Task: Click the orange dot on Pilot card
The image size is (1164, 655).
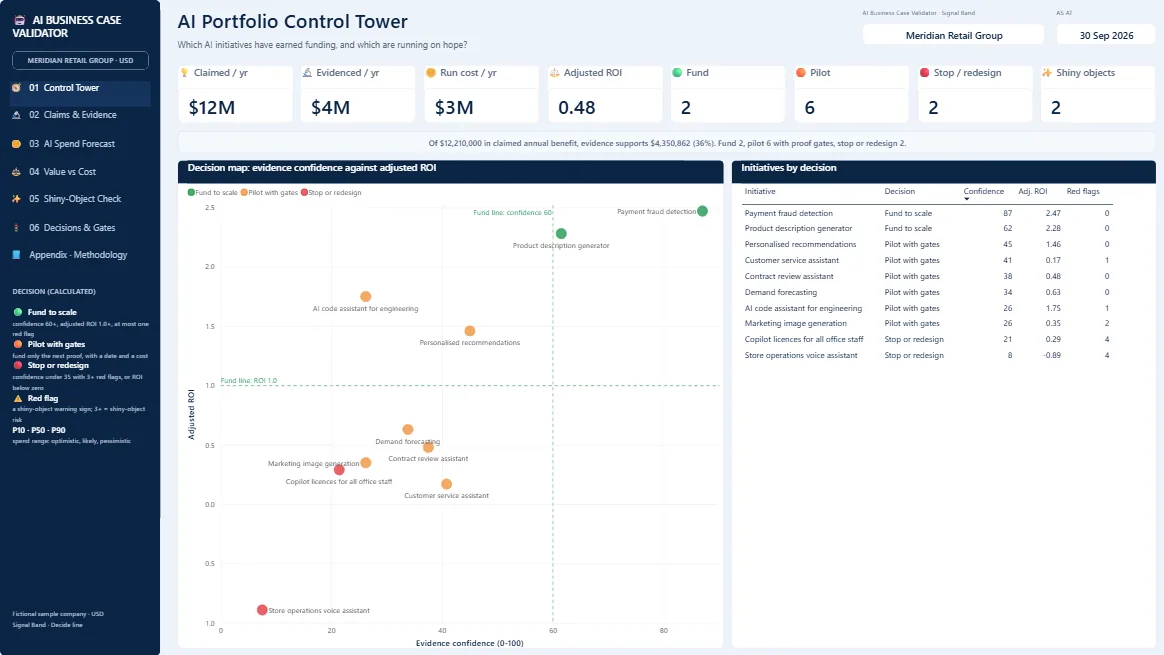Action: [x=801, y=73]
